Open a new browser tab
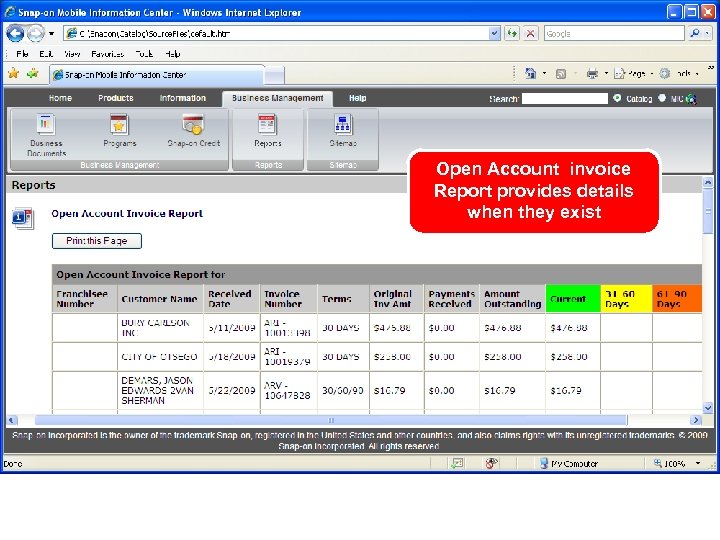The width and height of the screenshot is (720, 540). 275,75
